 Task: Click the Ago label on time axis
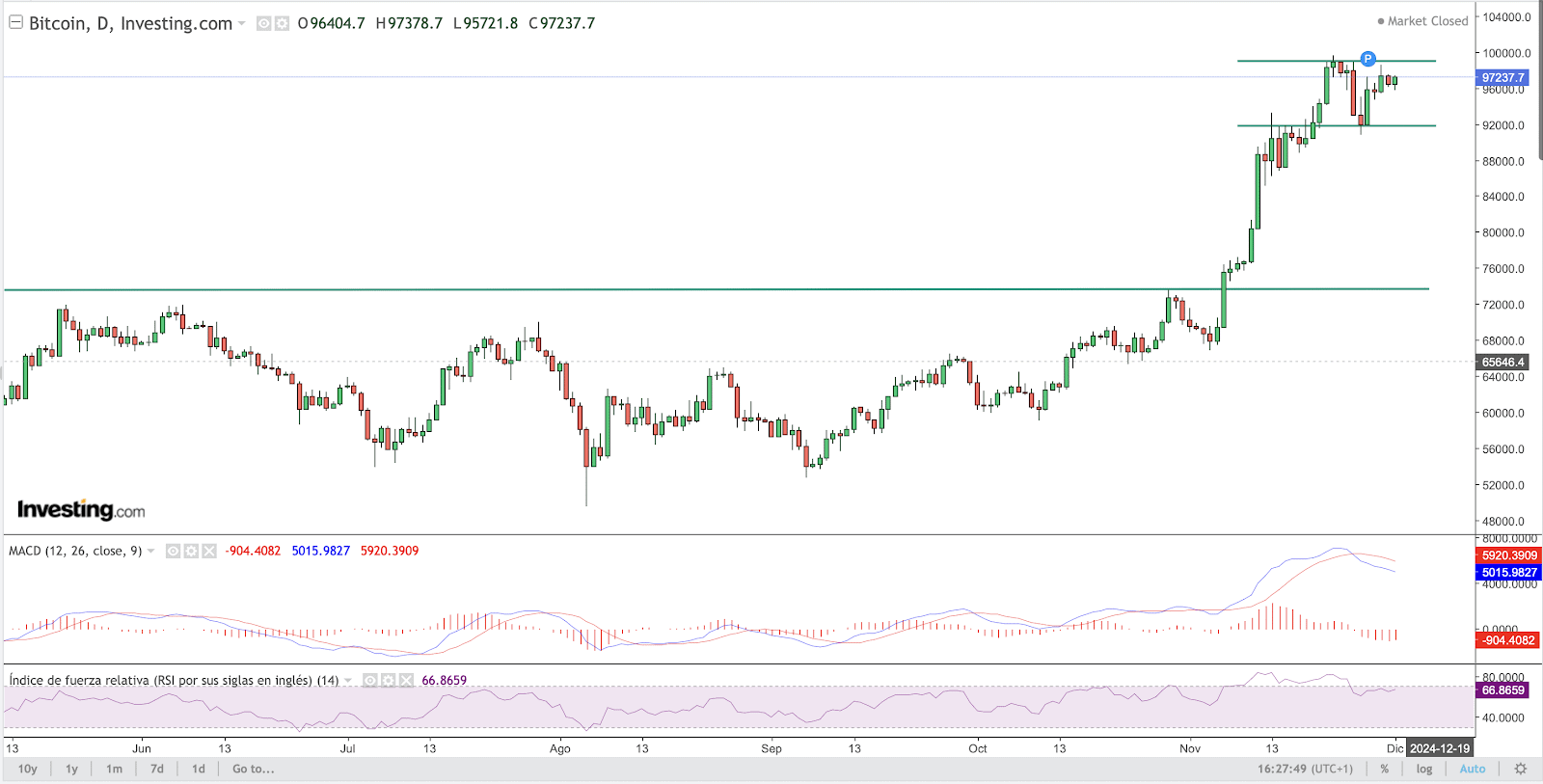tap(560, 748)
